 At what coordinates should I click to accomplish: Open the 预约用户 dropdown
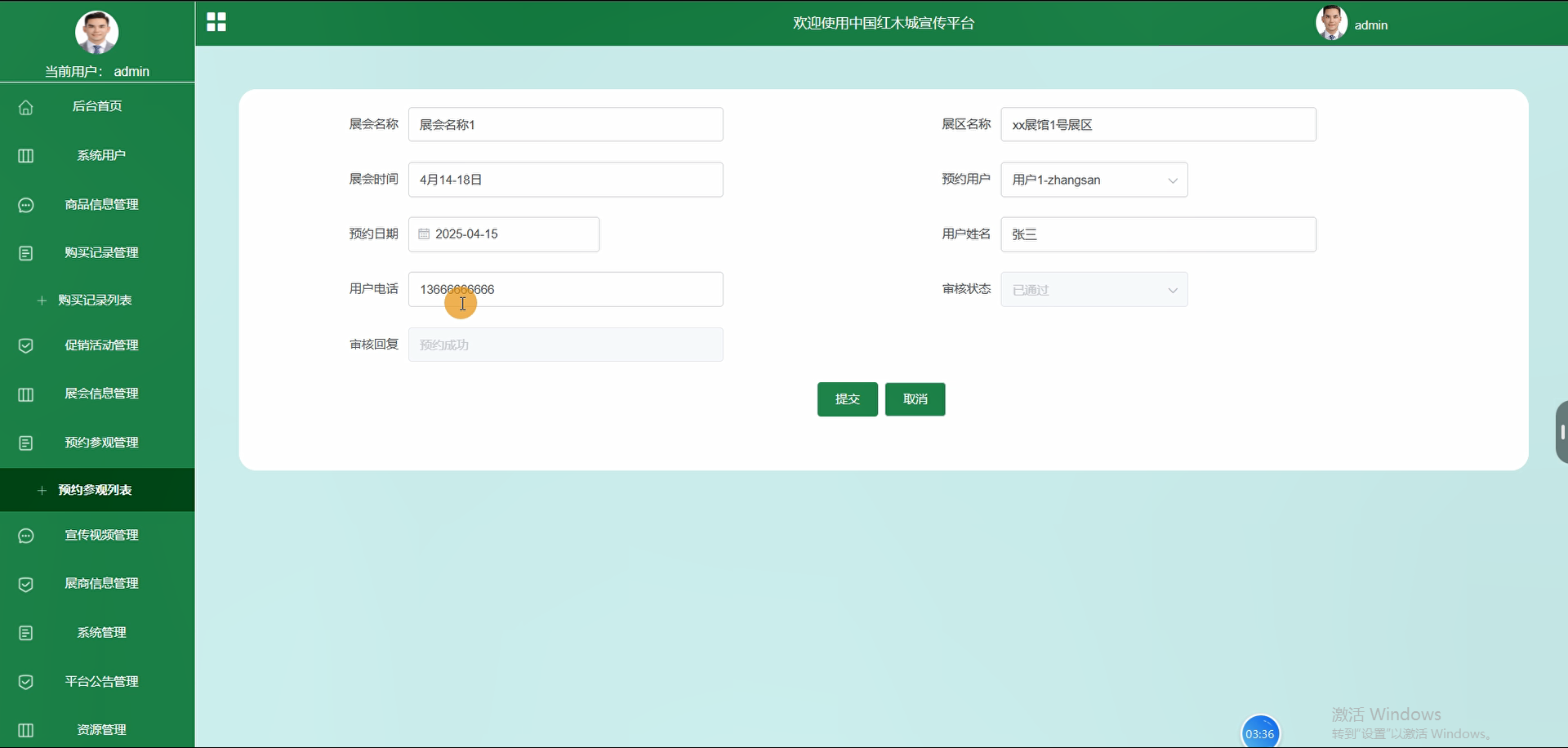click(x=1174, y=180)
